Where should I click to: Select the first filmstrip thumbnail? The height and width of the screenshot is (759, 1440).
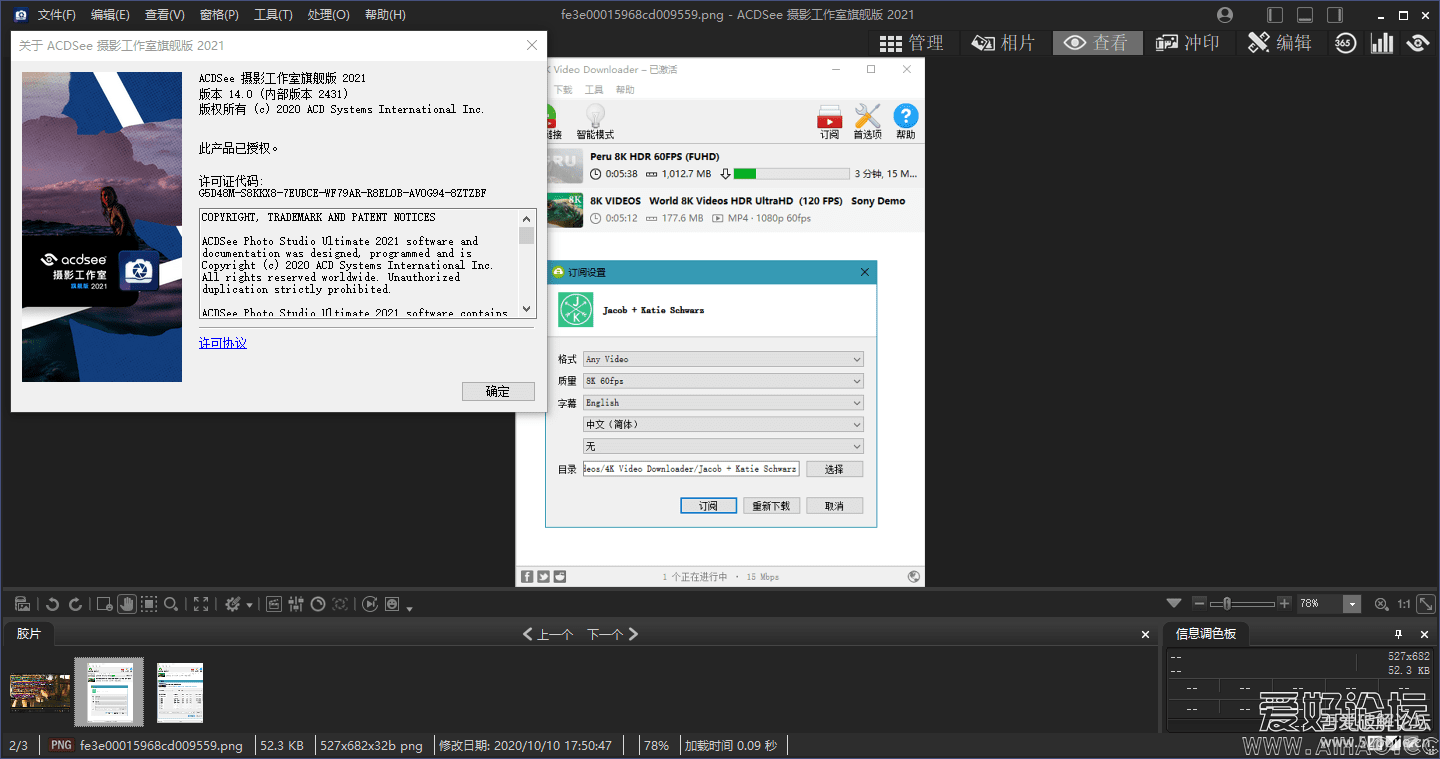pyautogui.click(x=40, y=691)
